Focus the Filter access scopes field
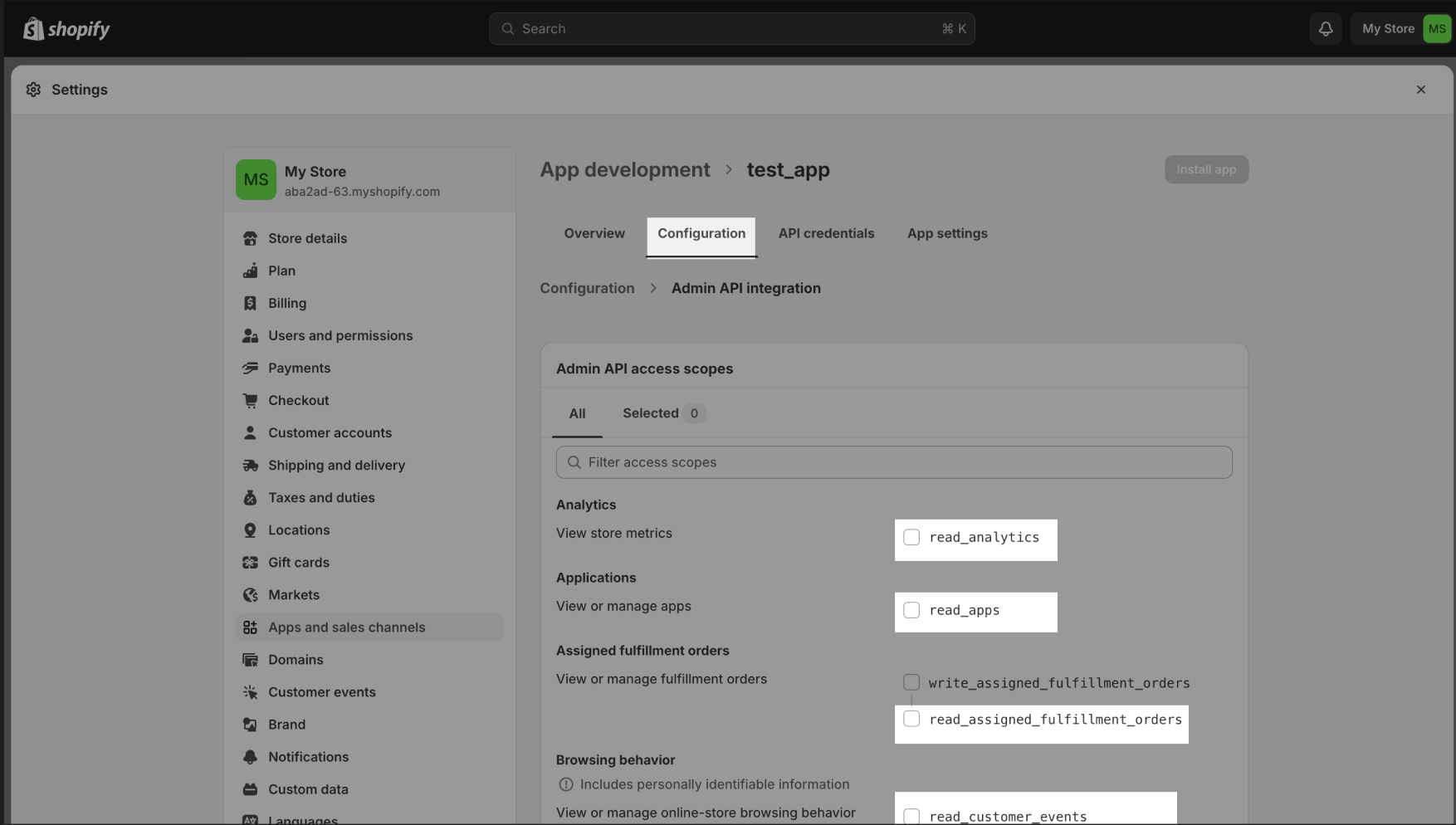Screen dimensions: 1456x825 point(894,462)
